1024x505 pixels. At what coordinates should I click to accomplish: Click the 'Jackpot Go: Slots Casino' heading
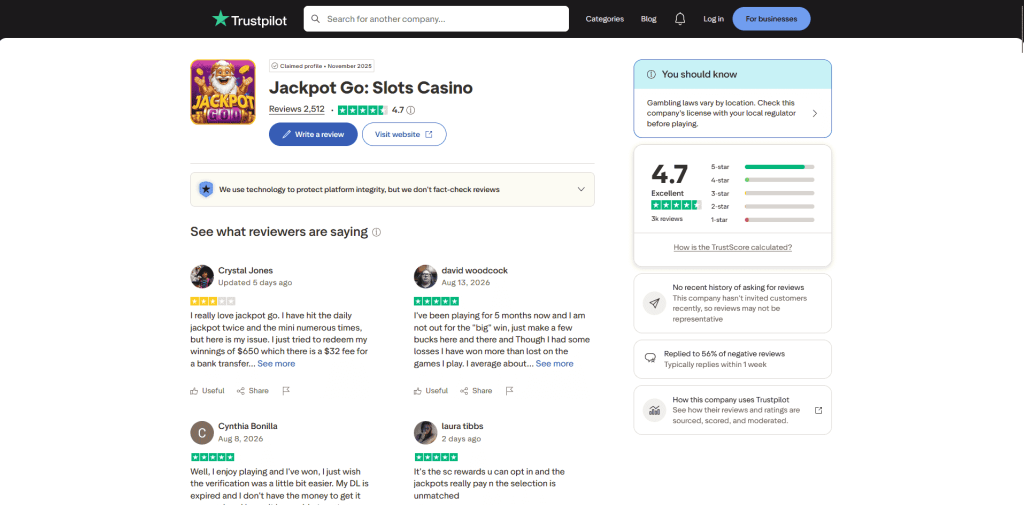[371, 88]
